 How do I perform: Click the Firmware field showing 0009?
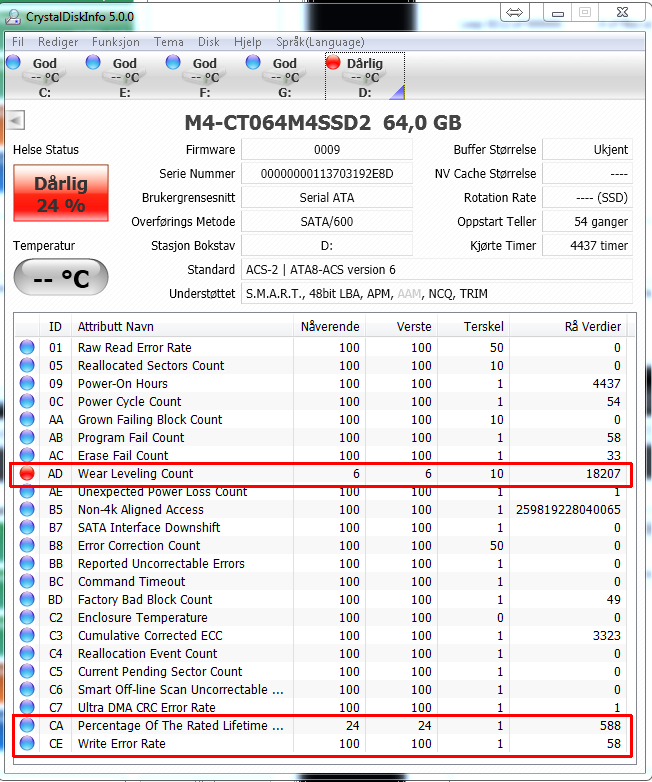327,150
